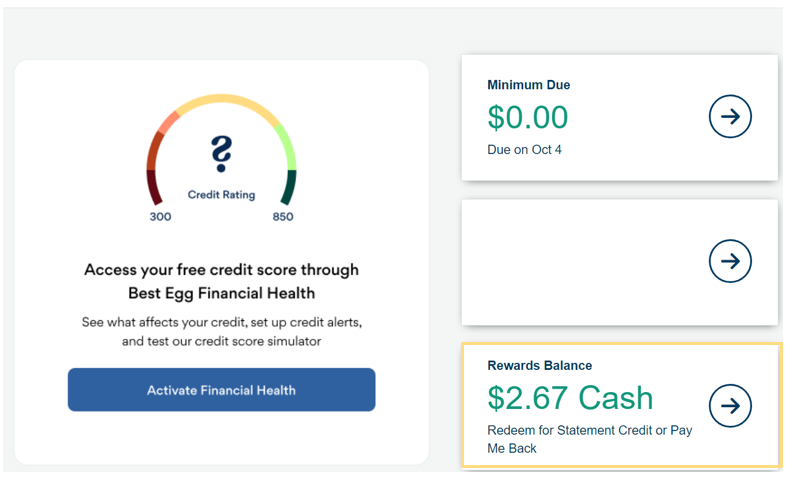The image size is (791, 482).
Task: Click the 300 marker on credit gauge
Action: [x=160, y=217]
